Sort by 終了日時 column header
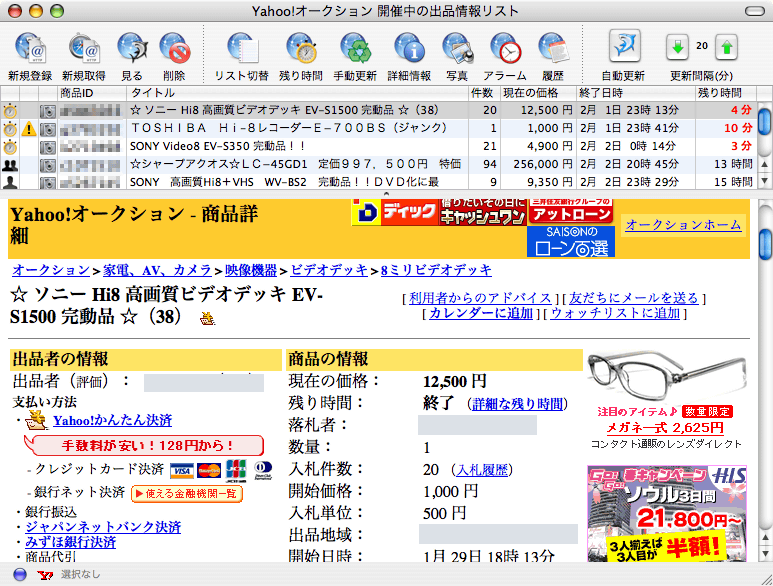 coord(635,93)
